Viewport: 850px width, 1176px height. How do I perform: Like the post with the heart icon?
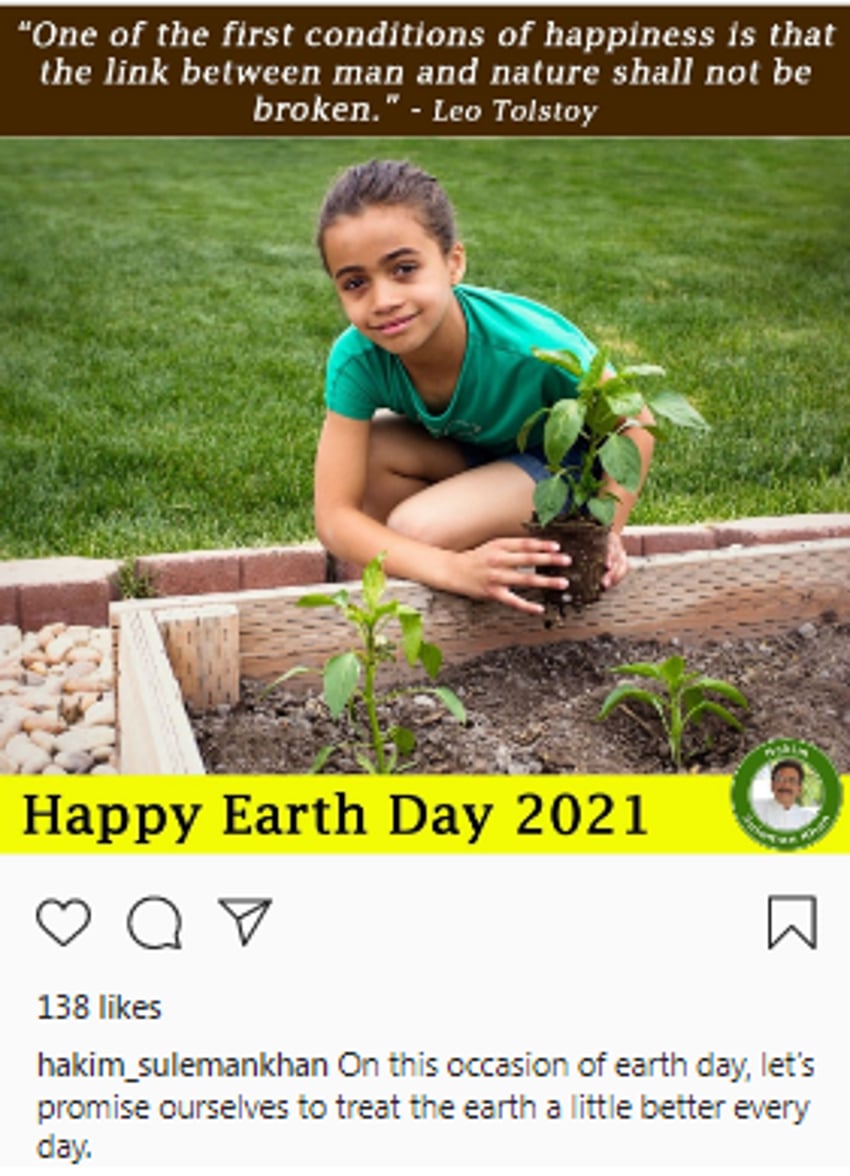[64, 922]
